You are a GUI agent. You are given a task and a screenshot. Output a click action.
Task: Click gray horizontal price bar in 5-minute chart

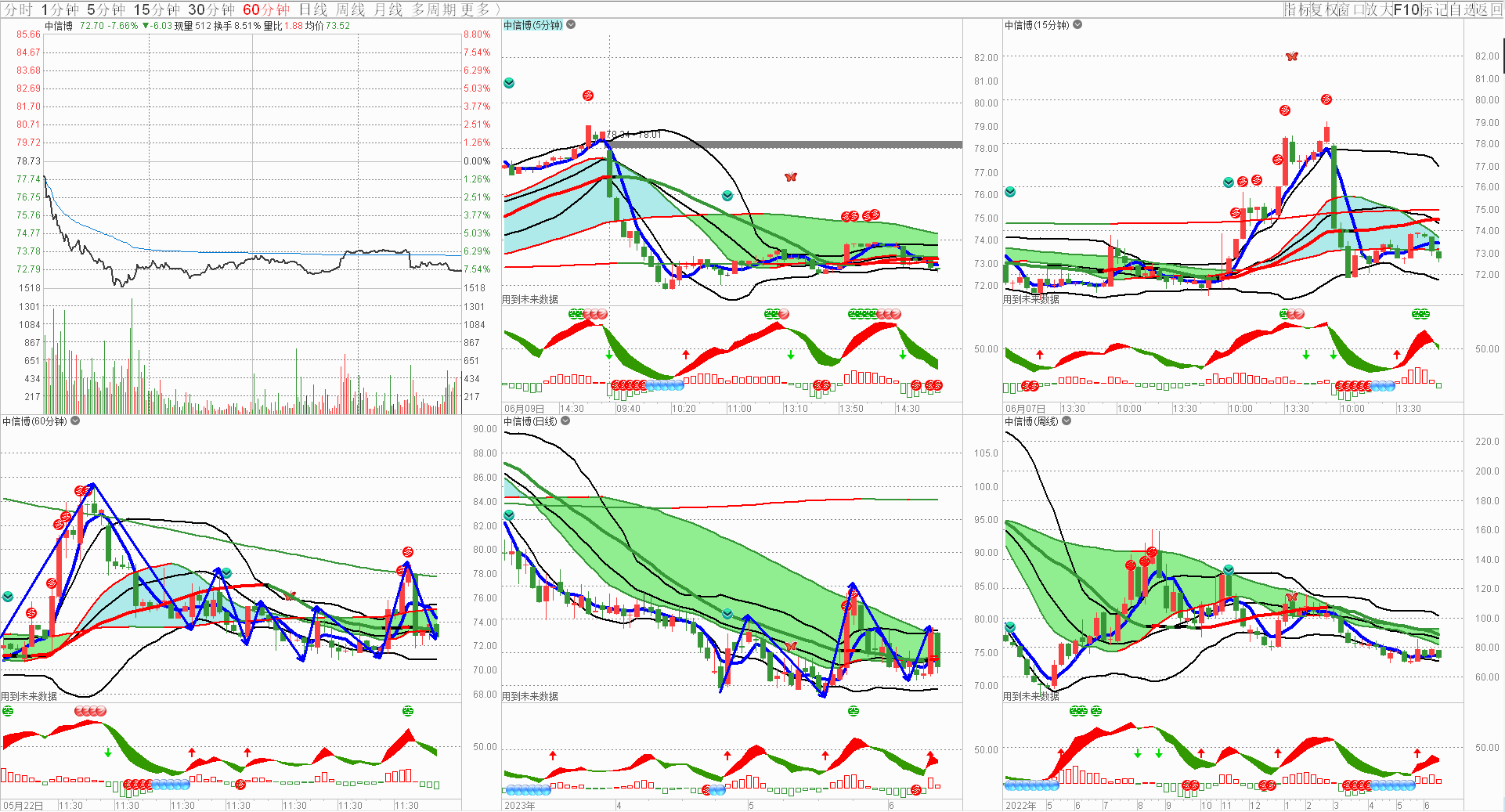pos(785,145)
